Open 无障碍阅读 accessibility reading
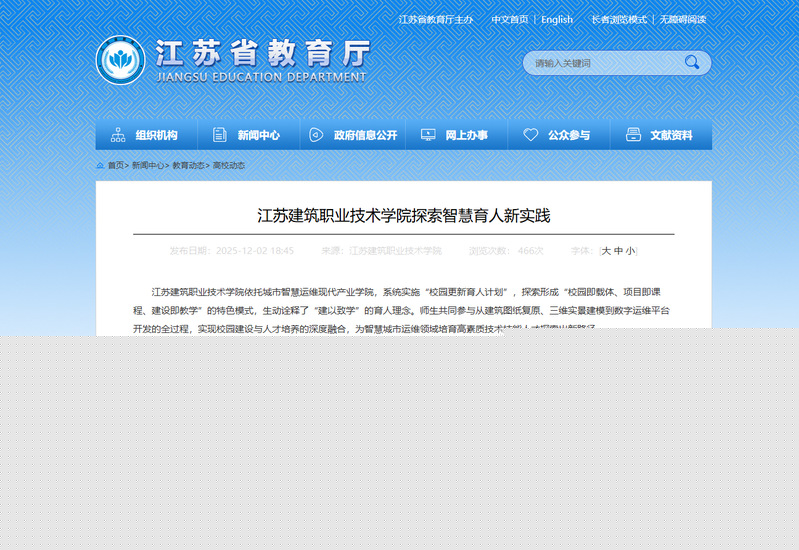This screenshot has width=799, height=550. click(x=683, y=19)
